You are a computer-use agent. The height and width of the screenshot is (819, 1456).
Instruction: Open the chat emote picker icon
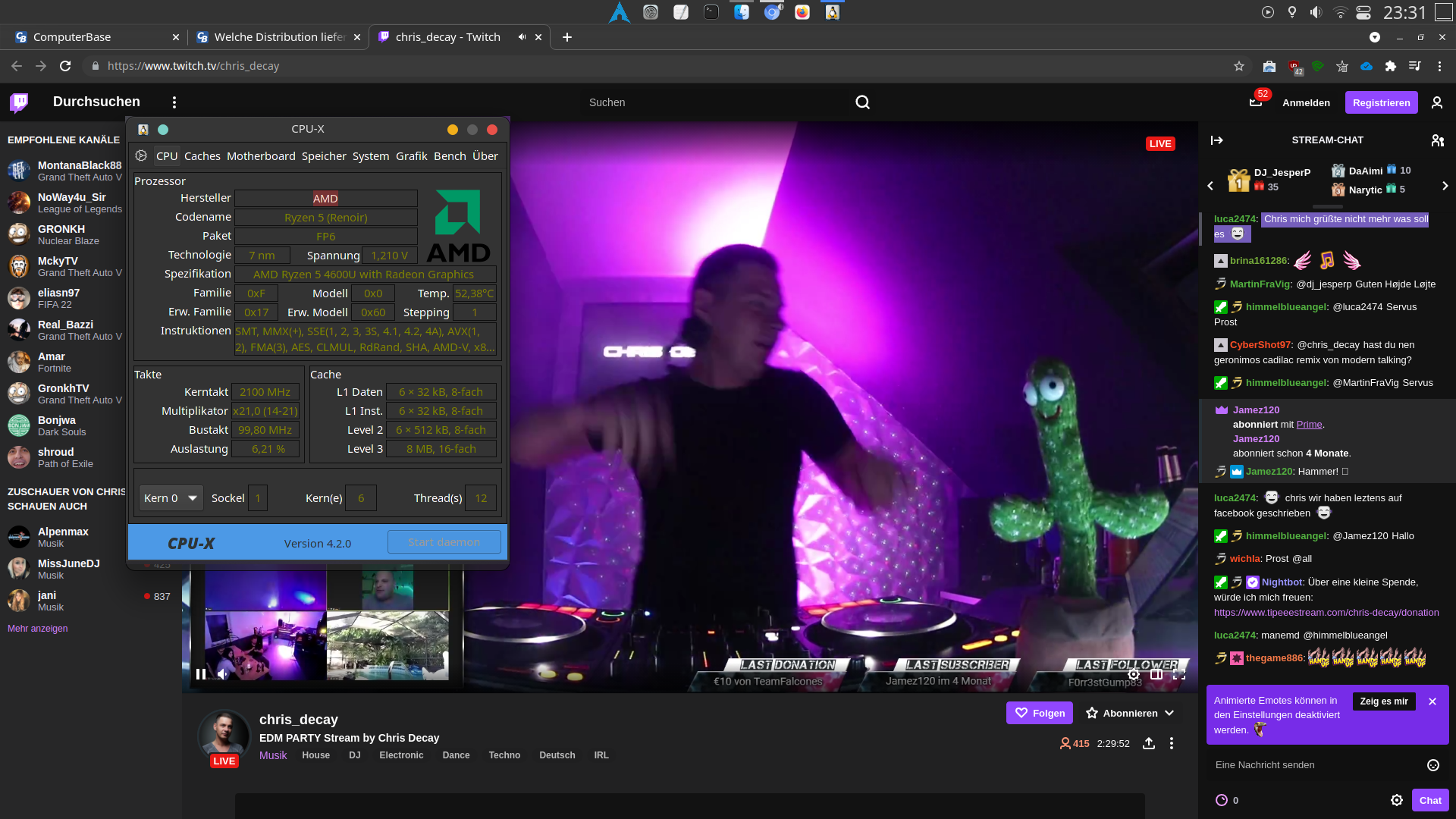[1432, 765]
